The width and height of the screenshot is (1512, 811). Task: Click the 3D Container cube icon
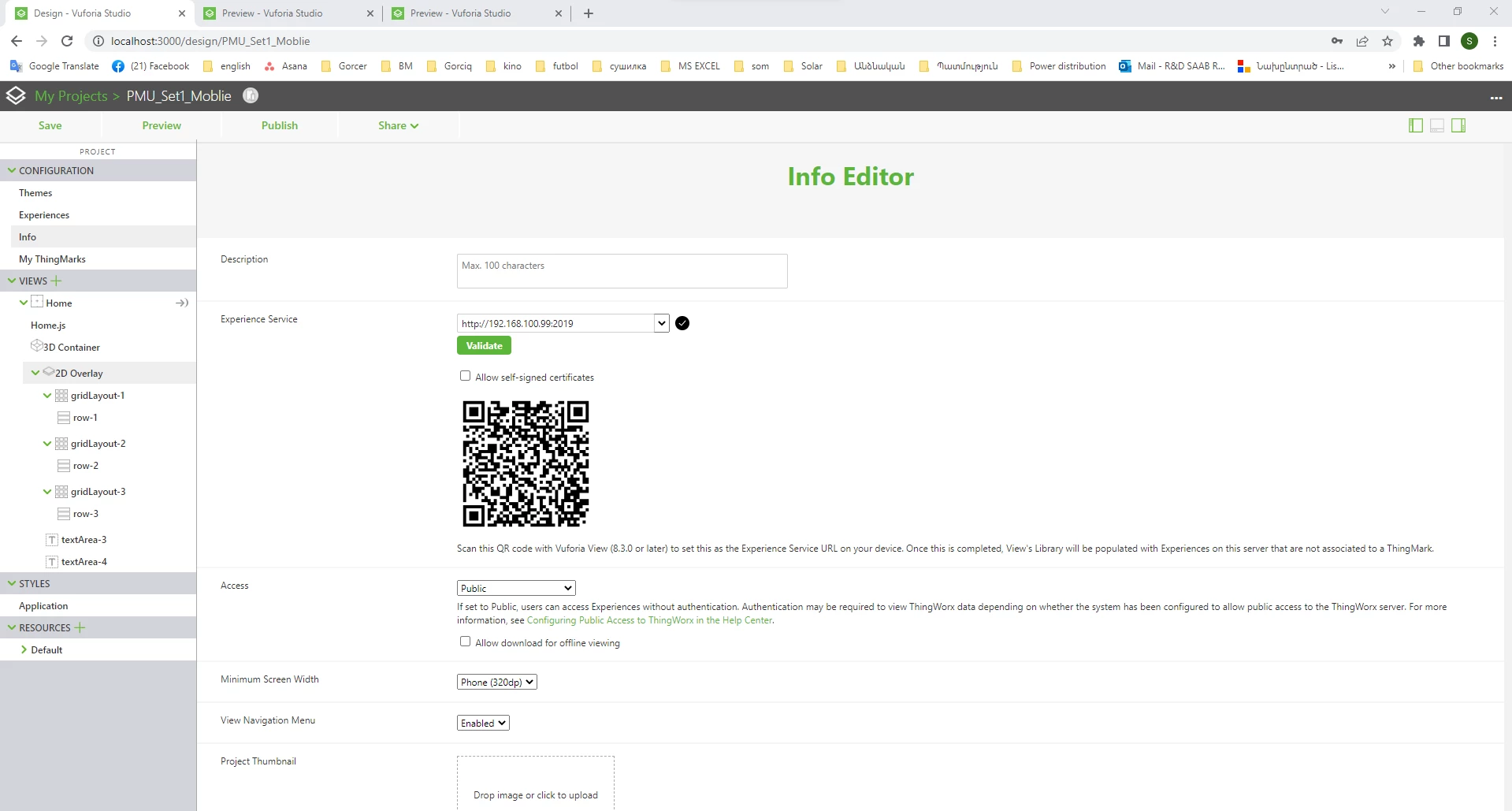click(36, 345)
